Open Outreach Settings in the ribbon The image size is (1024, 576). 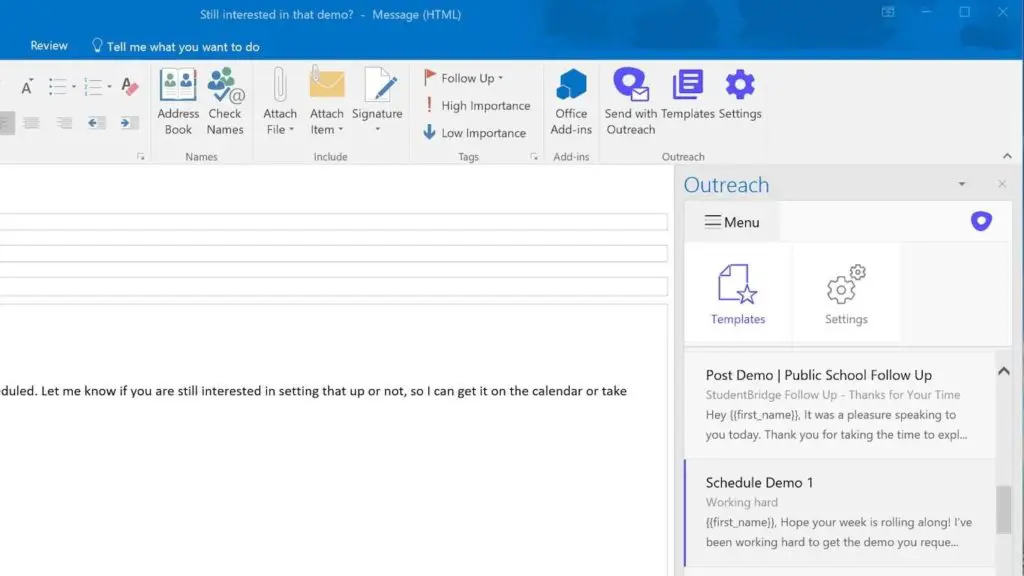[x=740, y=96]
